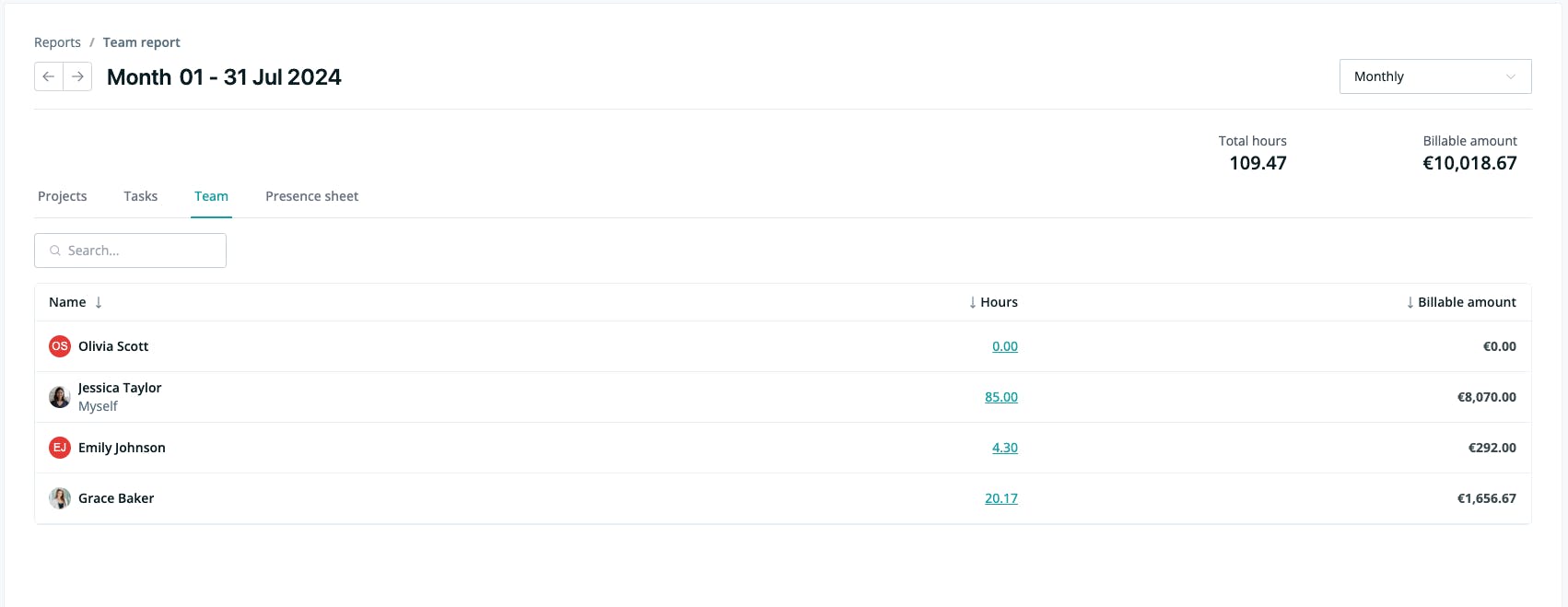
Task: Expand the Monthly dropdown chevron
Action: (1511, 76)
